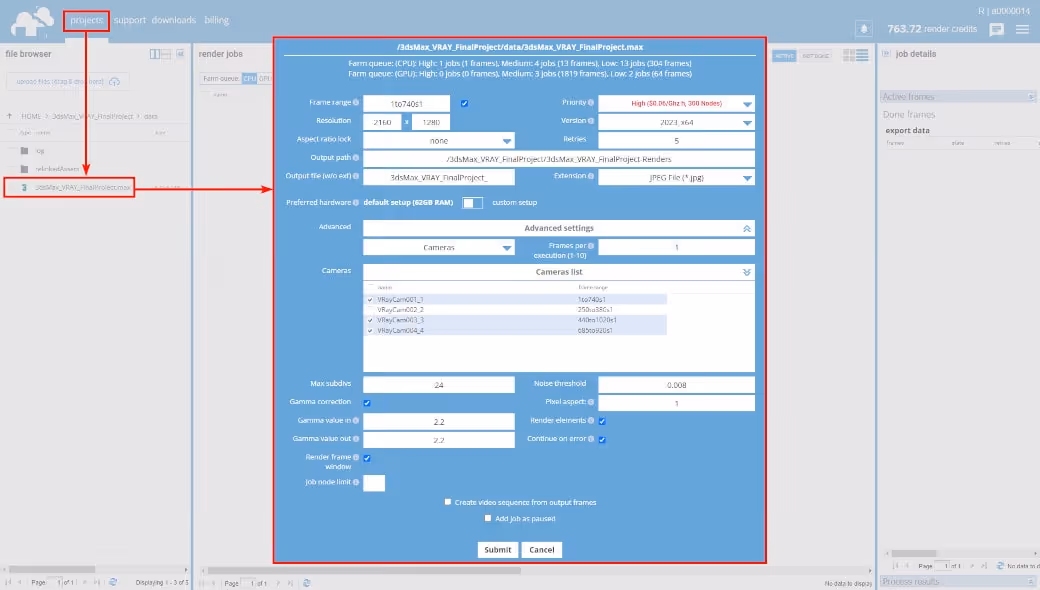Uncheck camera VRayCam004_4
1040x590 pixels.
point(370,330)
